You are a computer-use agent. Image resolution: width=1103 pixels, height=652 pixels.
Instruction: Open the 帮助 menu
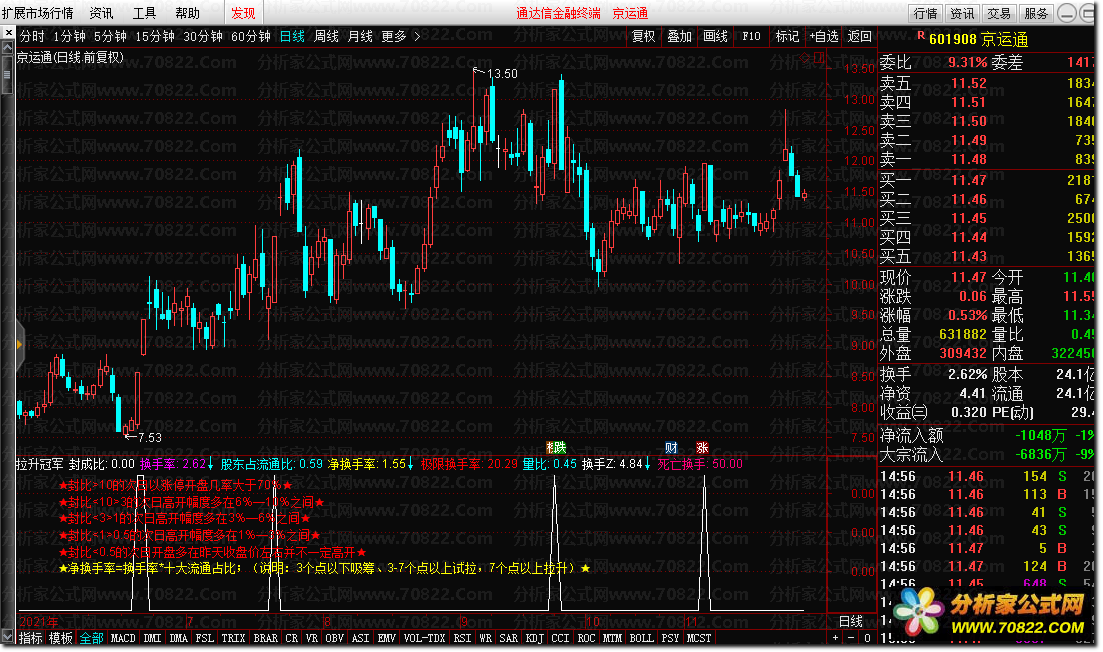pos(187,13)
